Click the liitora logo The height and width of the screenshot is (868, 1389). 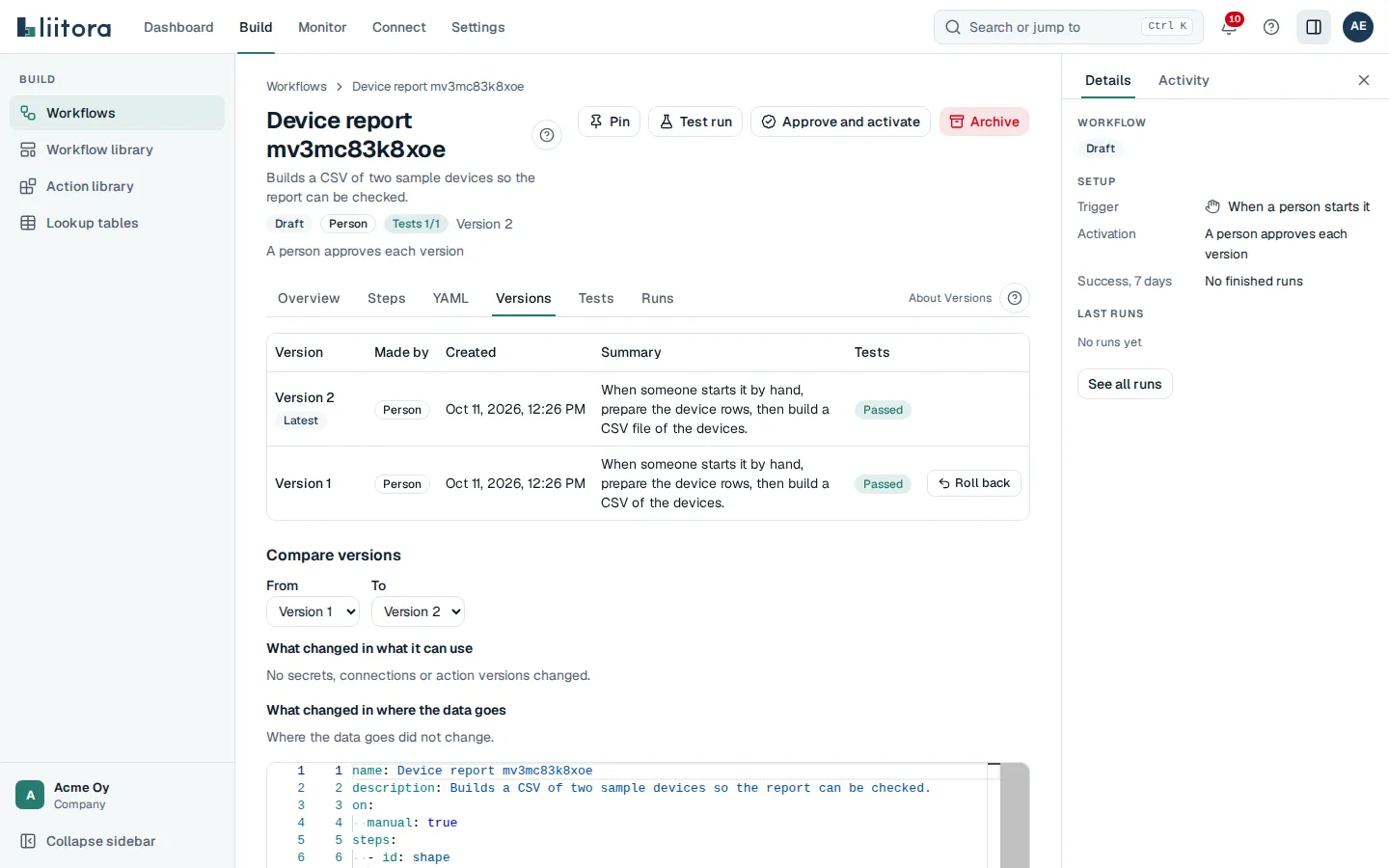(65, 27)
